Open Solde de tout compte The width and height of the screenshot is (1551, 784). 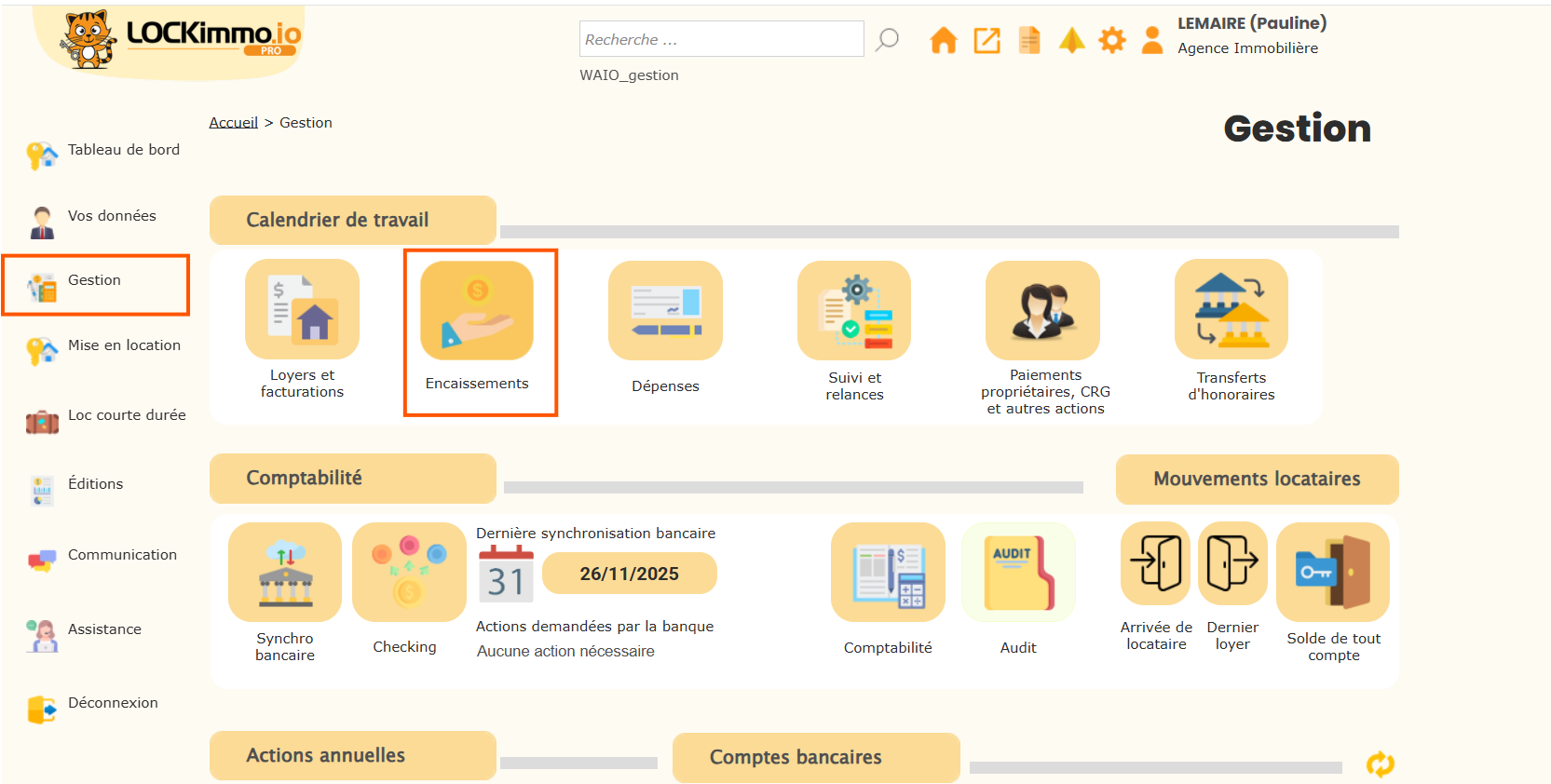click(x=1333, y=573)
